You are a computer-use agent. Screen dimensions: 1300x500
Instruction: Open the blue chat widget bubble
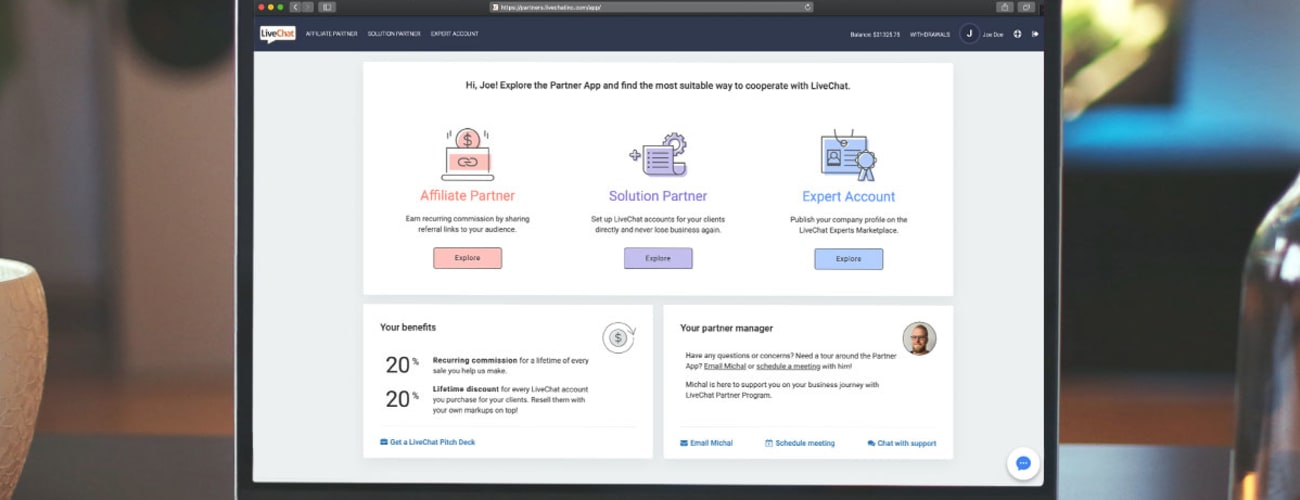pyautogui.click(x=1023, y=463)
